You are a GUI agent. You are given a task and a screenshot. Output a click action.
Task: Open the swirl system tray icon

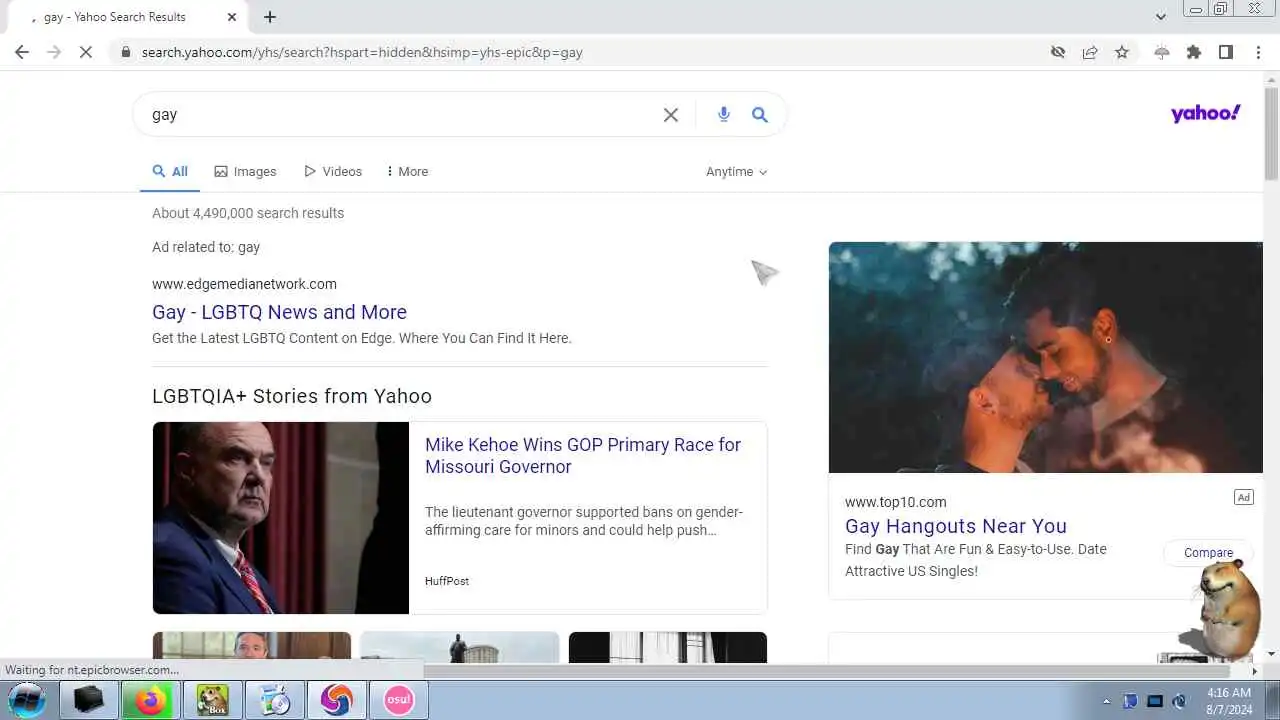click(1179, 701)
